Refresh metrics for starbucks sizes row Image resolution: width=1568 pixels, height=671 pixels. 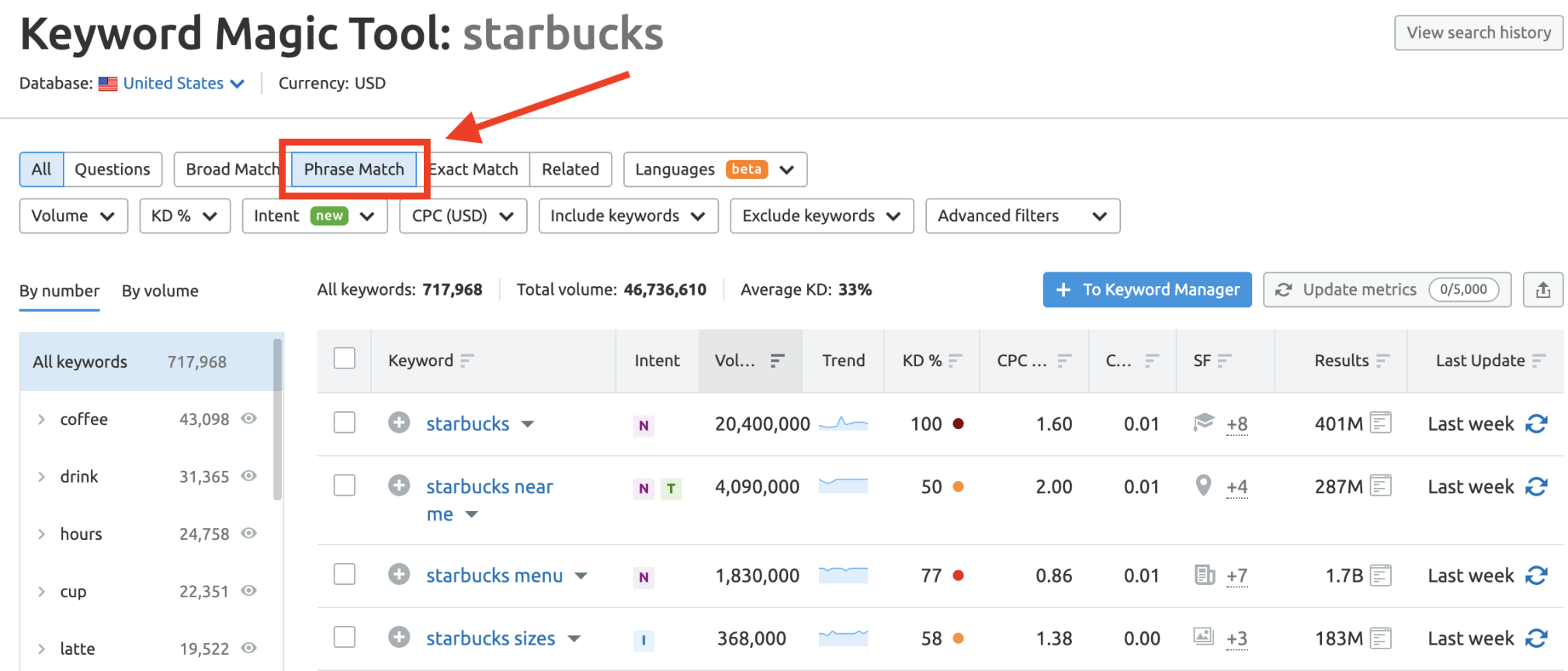[1536, 638]
